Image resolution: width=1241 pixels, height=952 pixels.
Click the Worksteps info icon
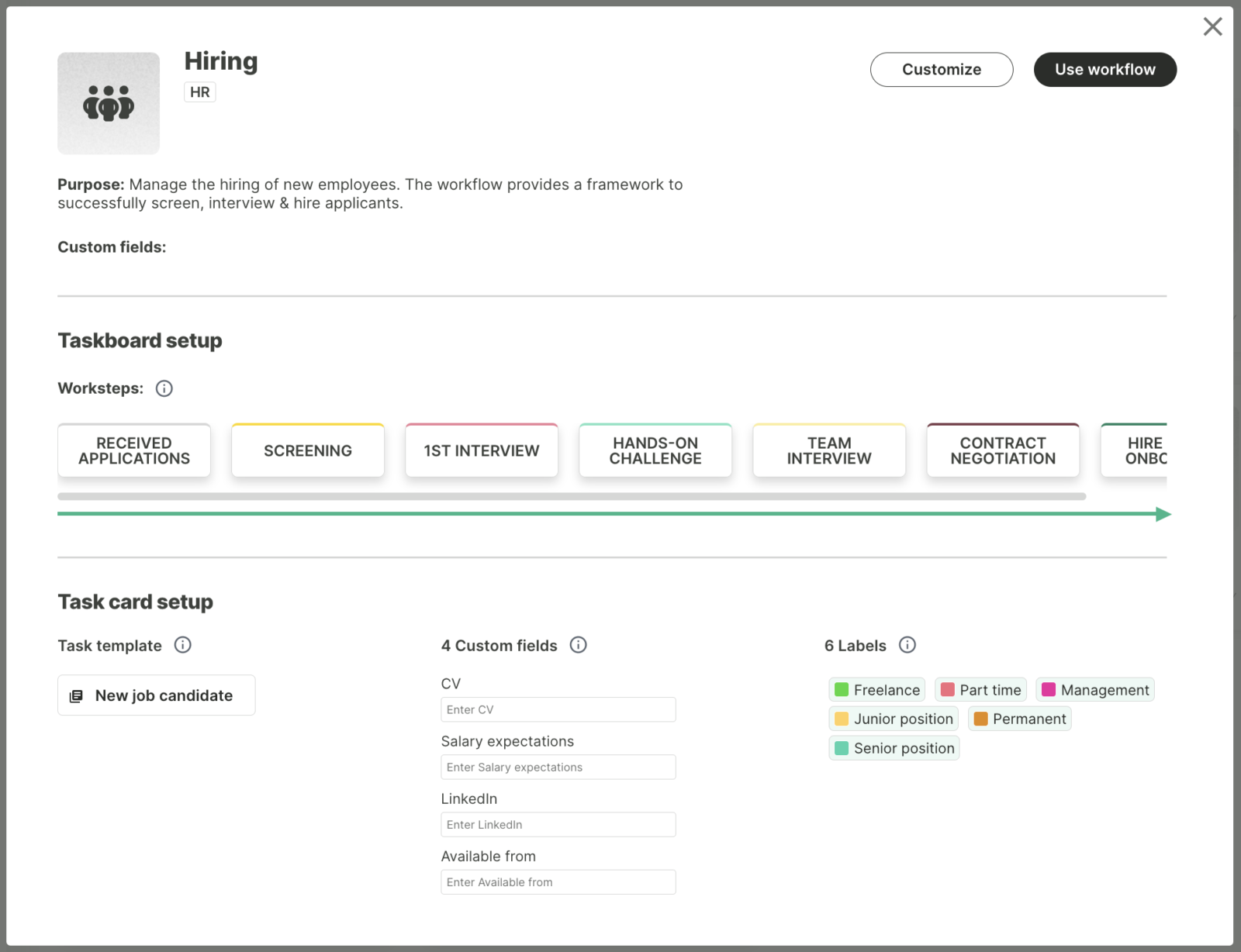(164, 388)
